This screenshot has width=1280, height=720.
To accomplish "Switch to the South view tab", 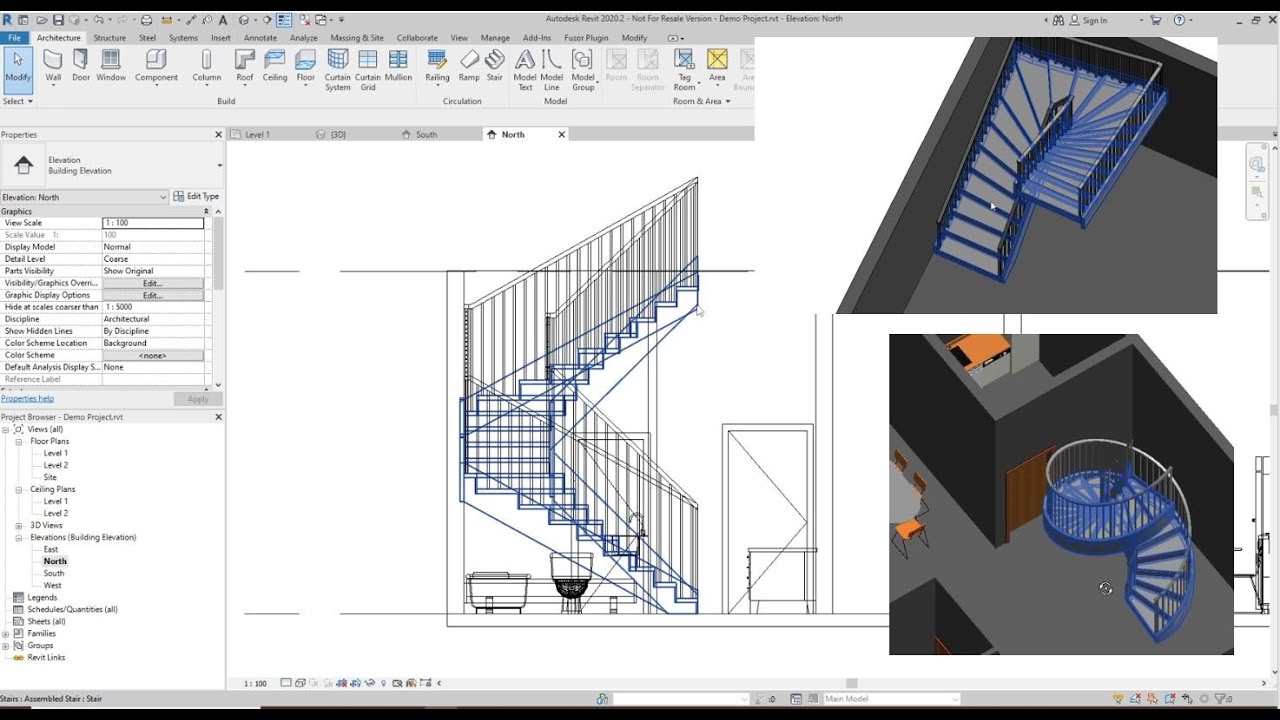I will (427, 134).
